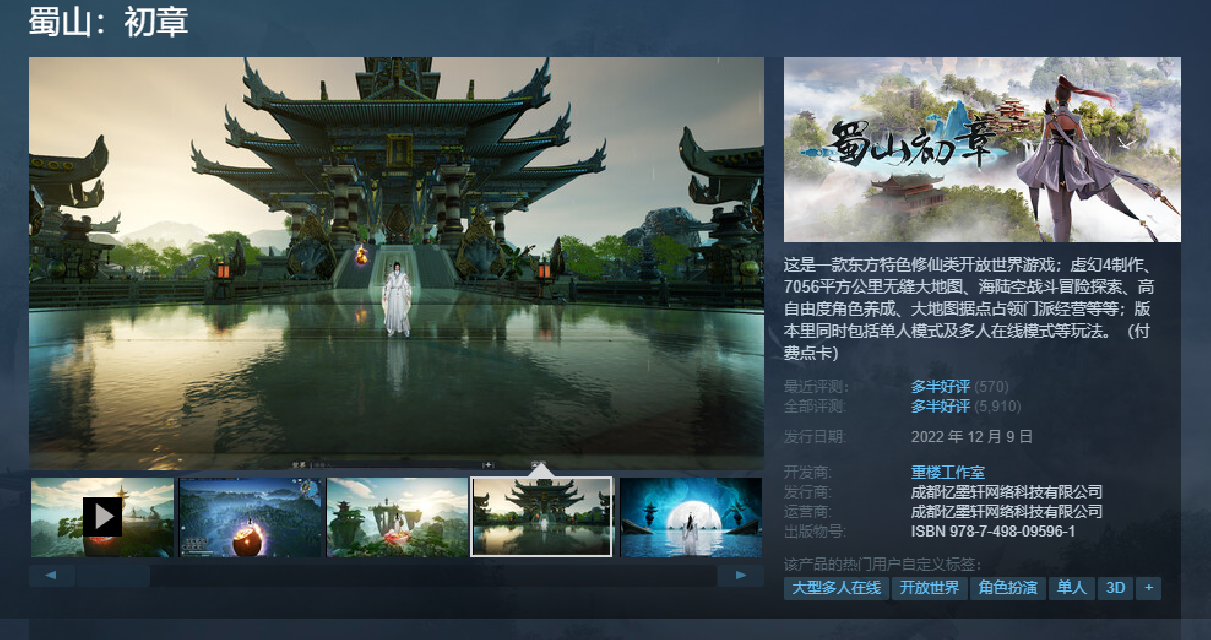Click the 出版物号 label
Image resolution: width=1211 pixels, height=640 pixels.
816,531
